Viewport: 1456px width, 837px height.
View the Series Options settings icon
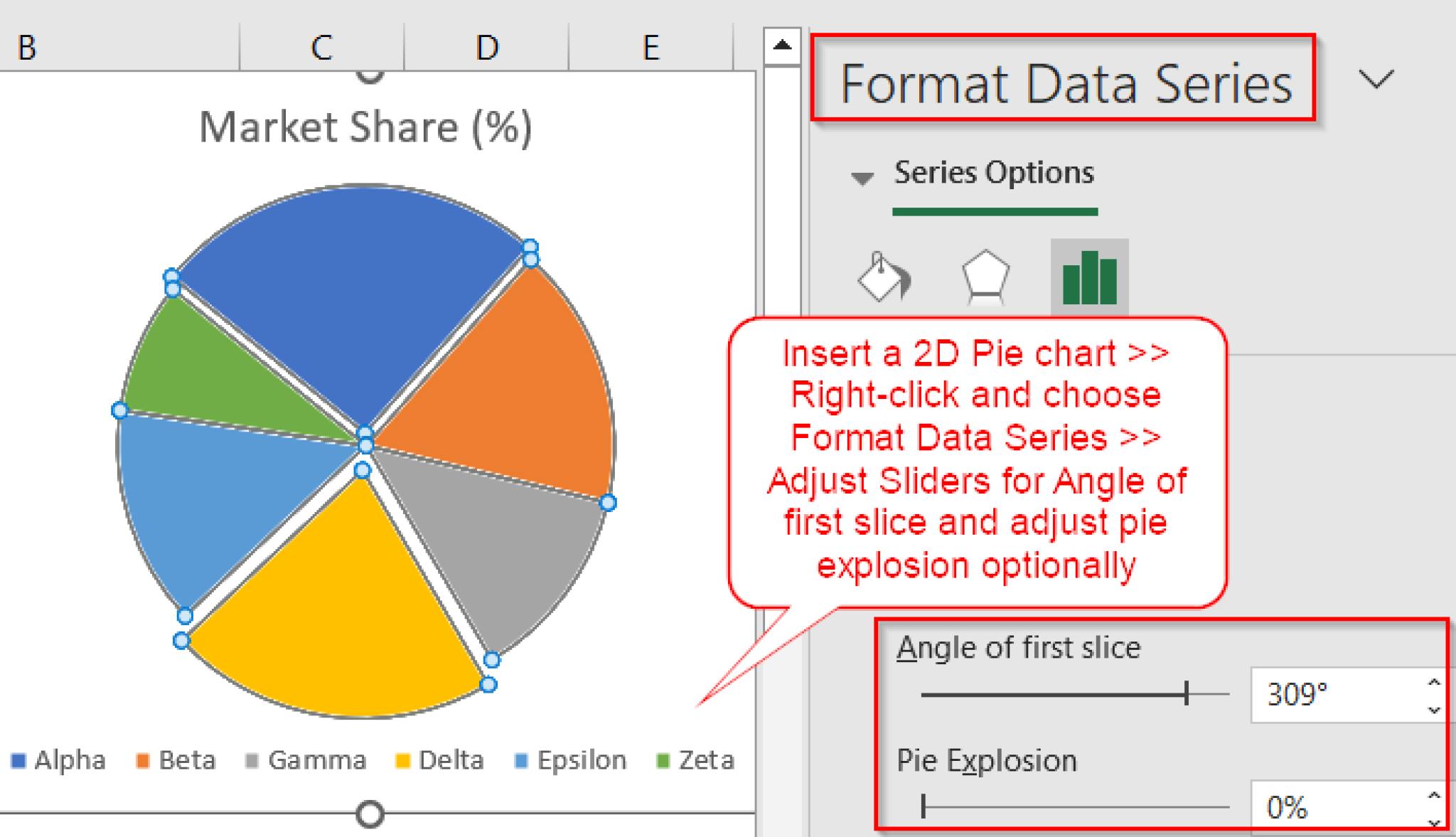point(1088,279)
